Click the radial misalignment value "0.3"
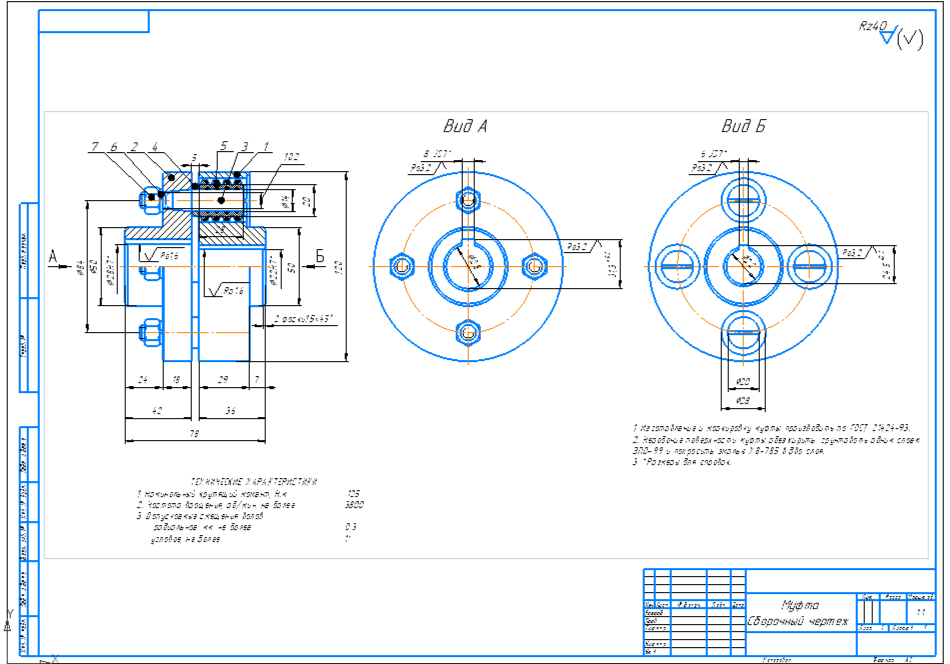The height and width of the screenshot is (664, 950). click(351, 527)
